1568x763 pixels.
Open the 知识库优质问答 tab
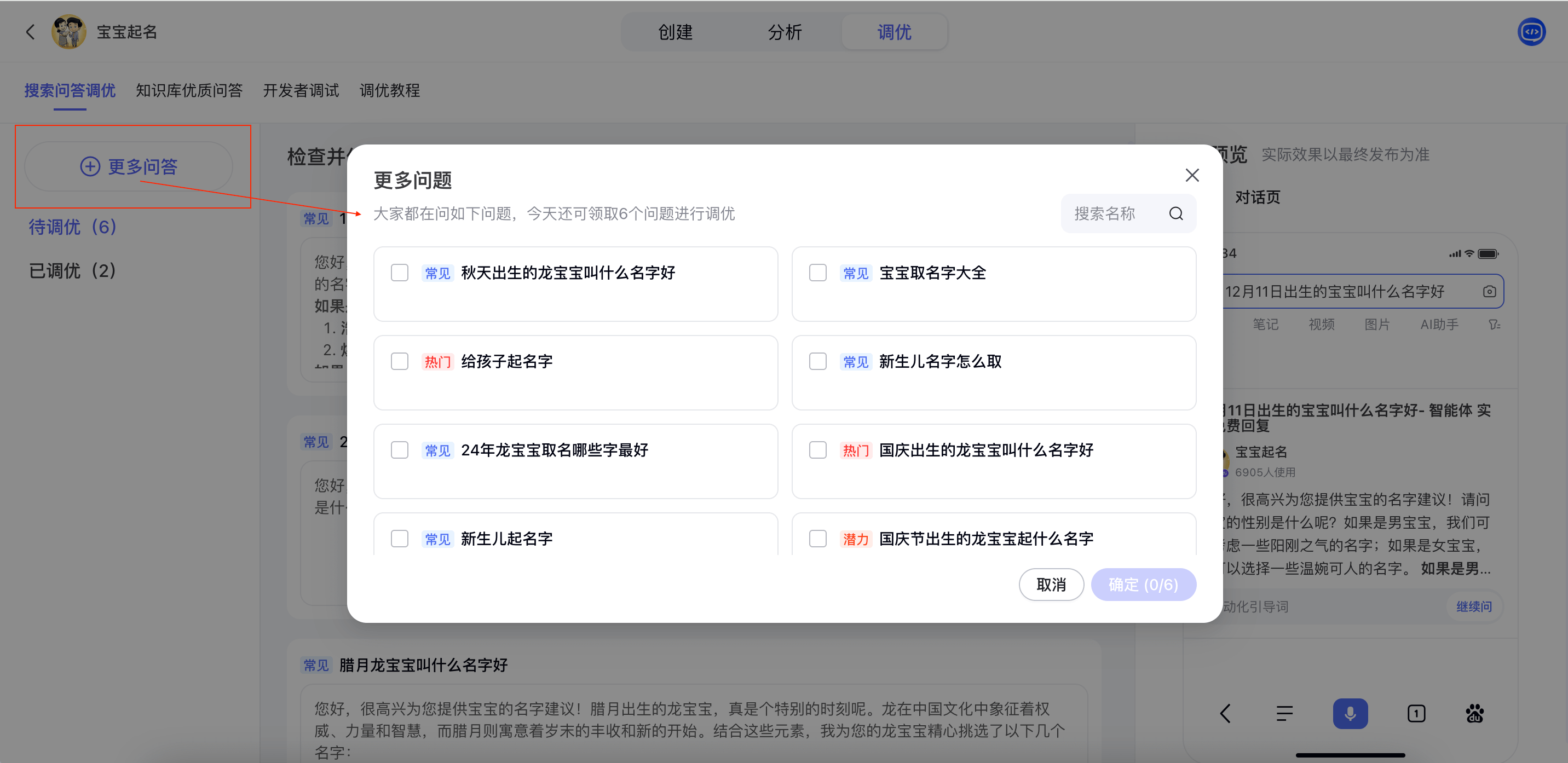click(x=189, y=91)
